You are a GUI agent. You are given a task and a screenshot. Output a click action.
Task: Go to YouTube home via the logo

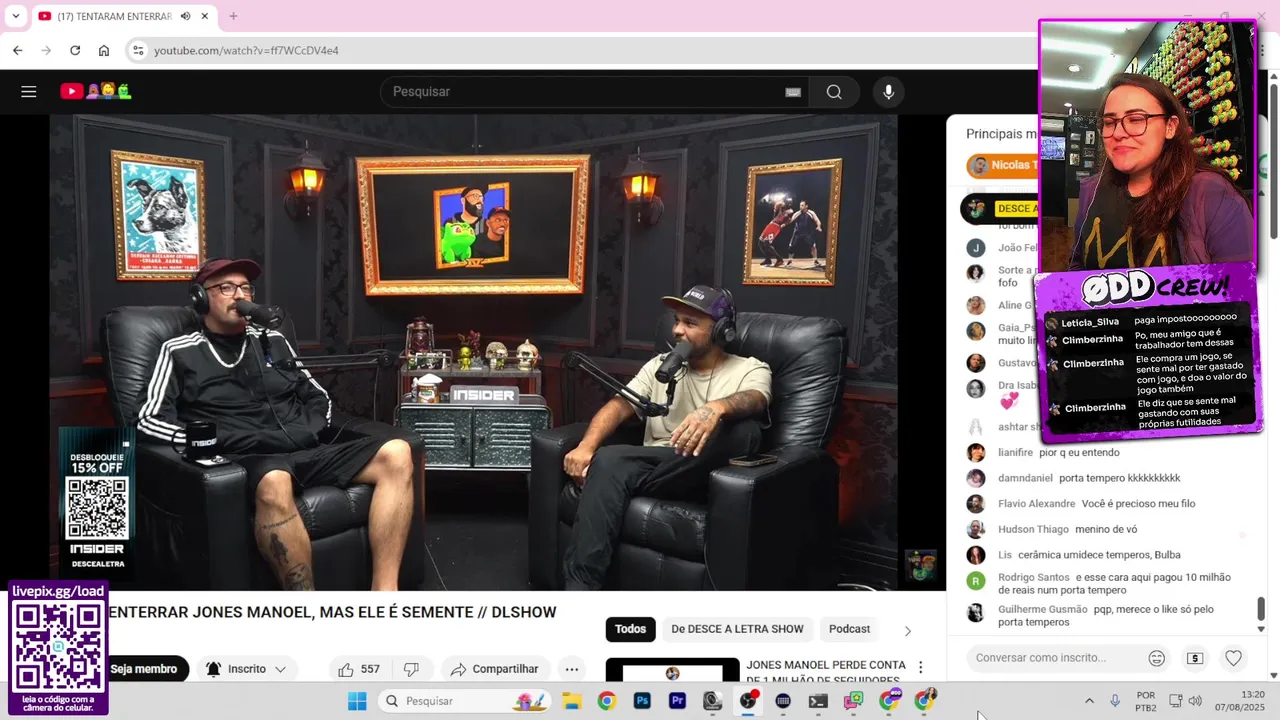pyautogui.click(x=95, y=92)
